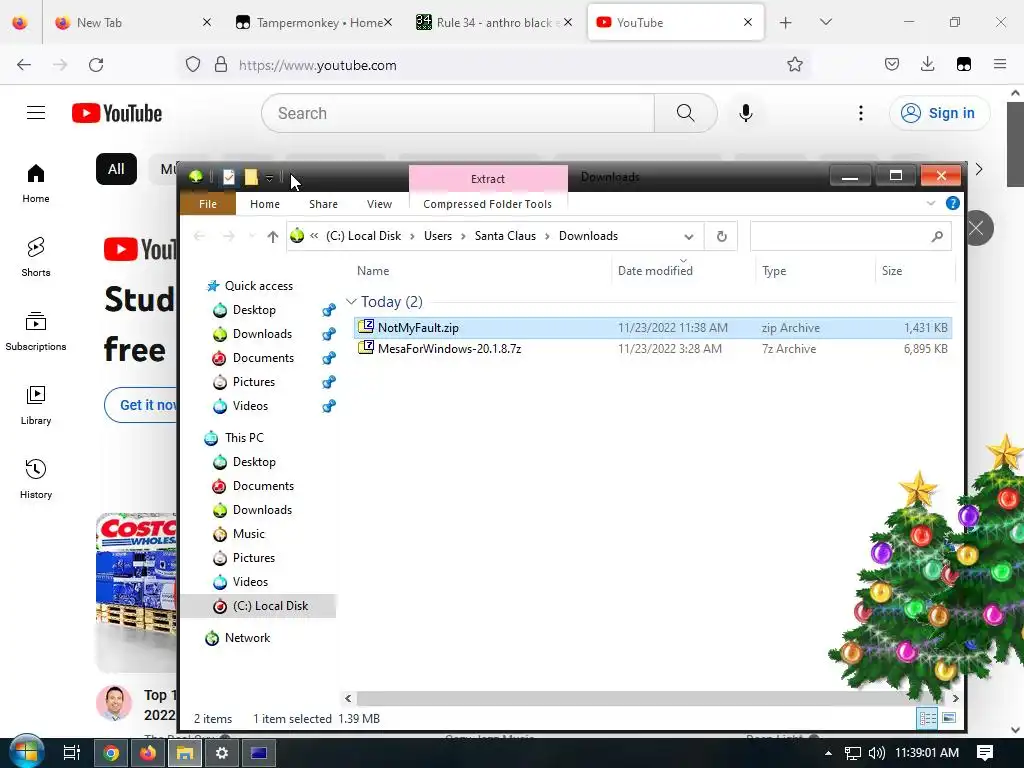Open YouTube settings three-dot menu
This screenshot has height=768, width=1024.
pyautogui.click(x=861, y=113)
